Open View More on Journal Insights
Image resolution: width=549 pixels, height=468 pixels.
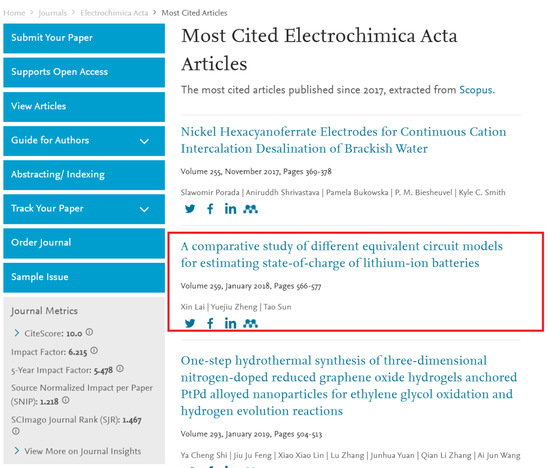pyautogui.click(x=82, y=451)
